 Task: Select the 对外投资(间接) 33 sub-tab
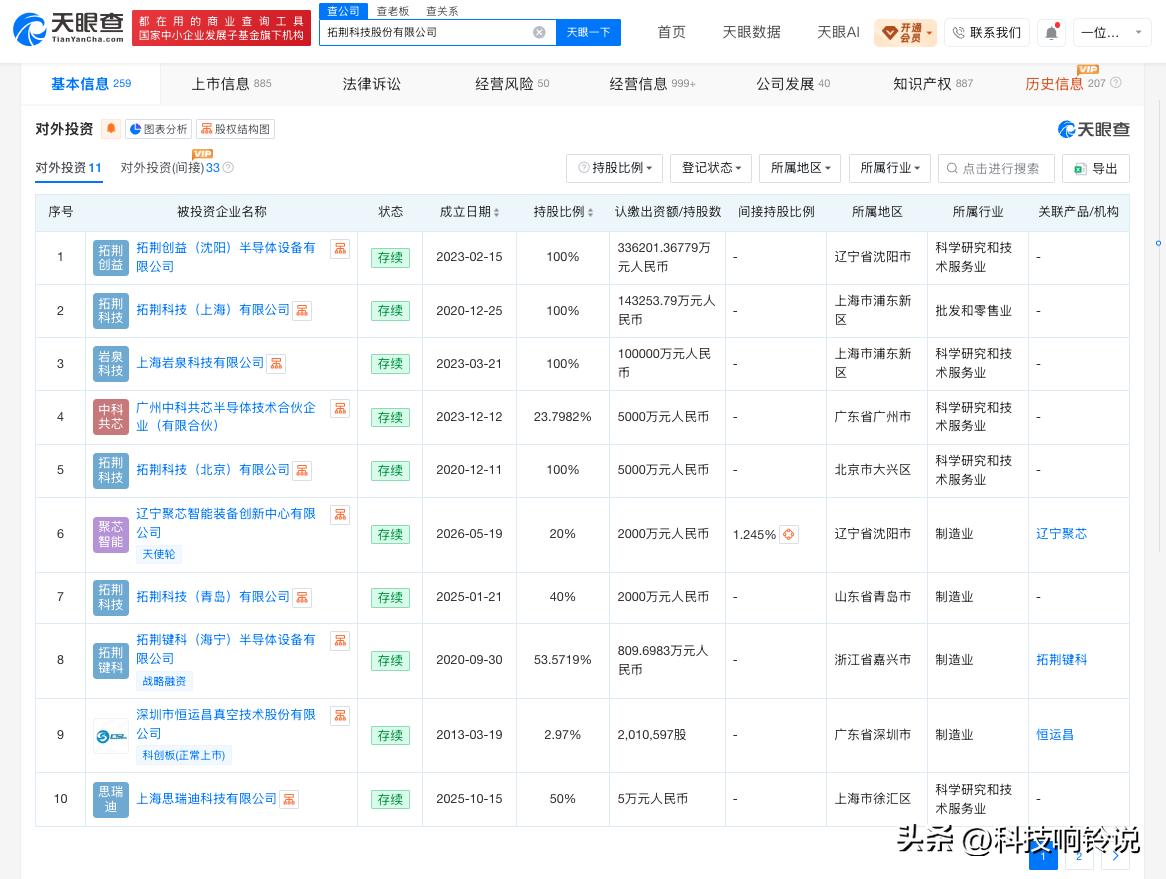170,168
